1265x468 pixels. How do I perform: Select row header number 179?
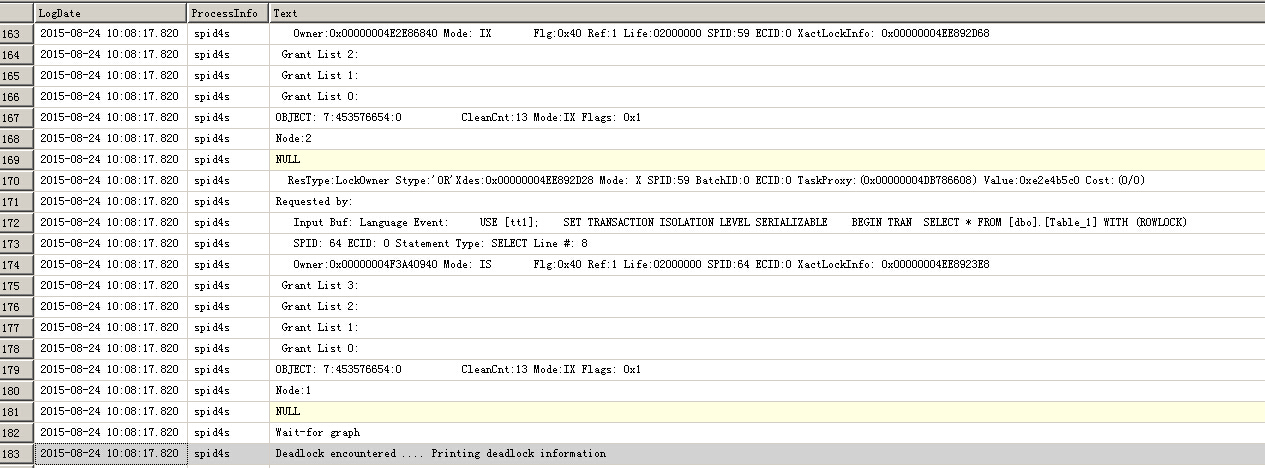pyautogui.click(x=17, y=369)
